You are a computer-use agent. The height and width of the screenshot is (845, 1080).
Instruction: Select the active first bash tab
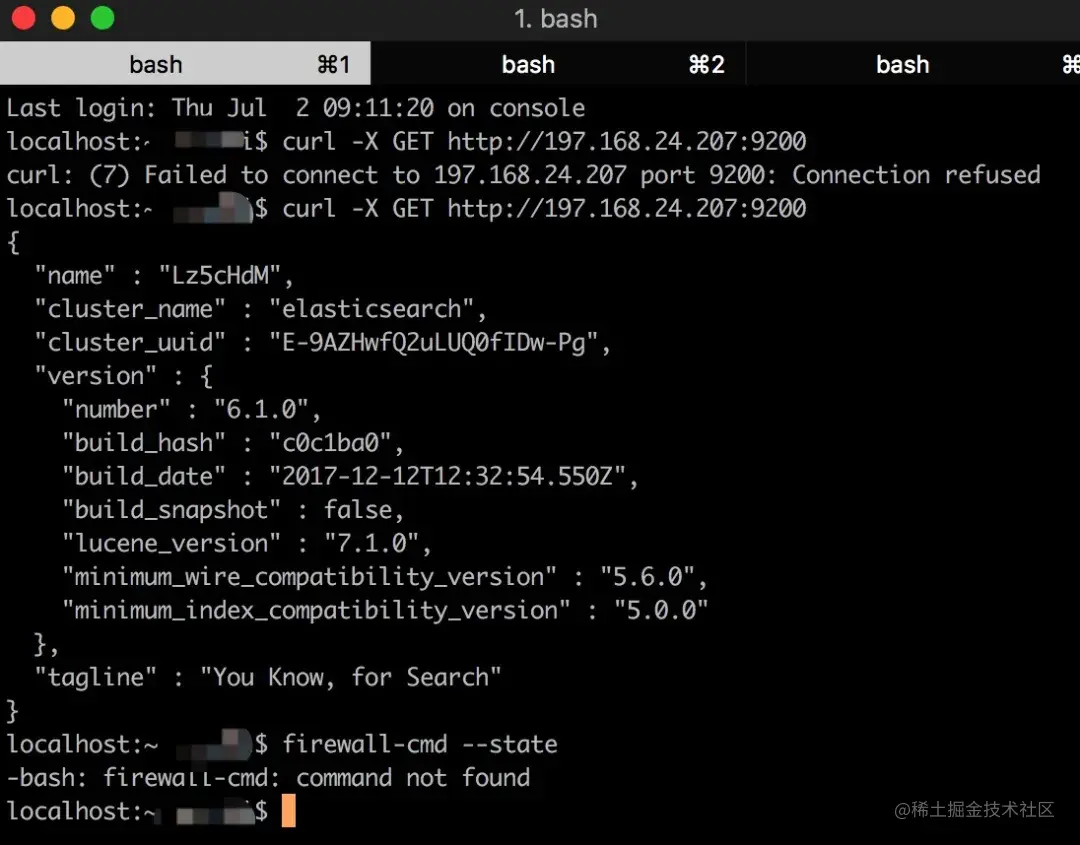(x=156, y=63)
